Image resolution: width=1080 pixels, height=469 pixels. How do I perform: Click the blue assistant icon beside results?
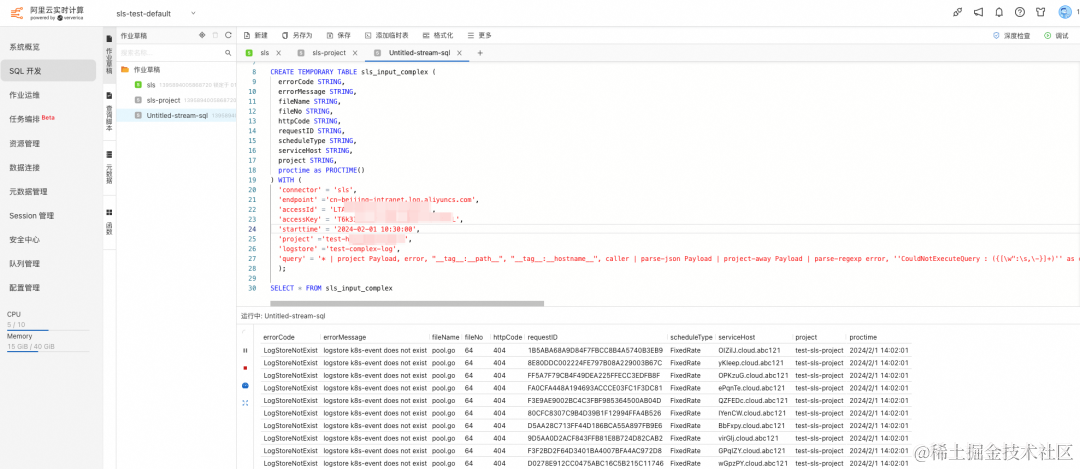pyautogui.click(x=245, y=385)
